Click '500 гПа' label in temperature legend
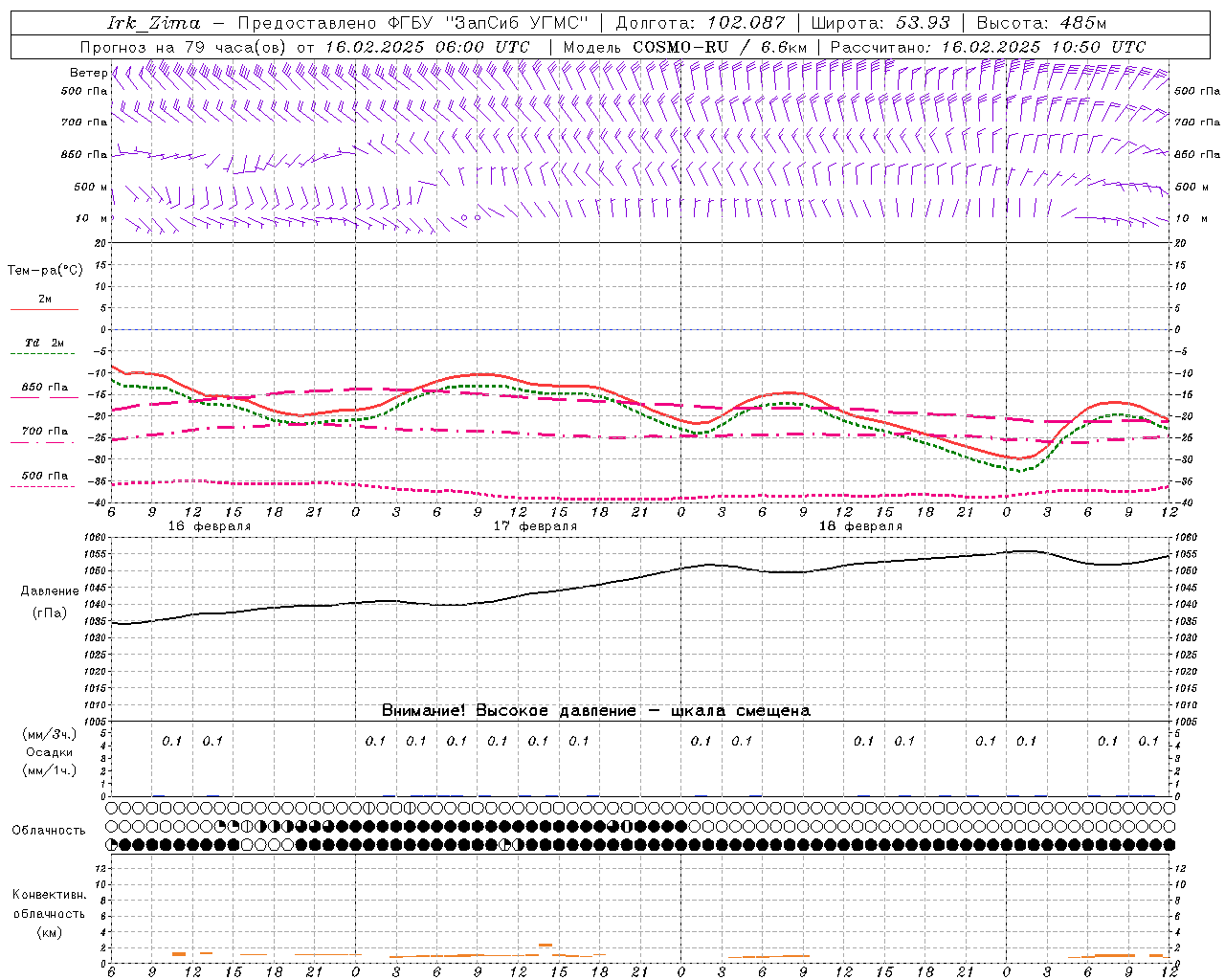Image resolution: width=1225 pixels, height=980 pixels. [x=45, y=476]
